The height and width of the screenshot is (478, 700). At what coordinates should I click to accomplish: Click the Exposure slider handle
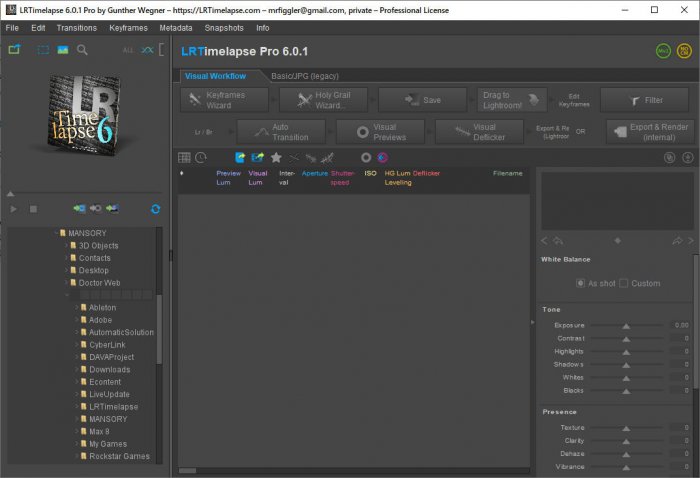coord(626,325)
